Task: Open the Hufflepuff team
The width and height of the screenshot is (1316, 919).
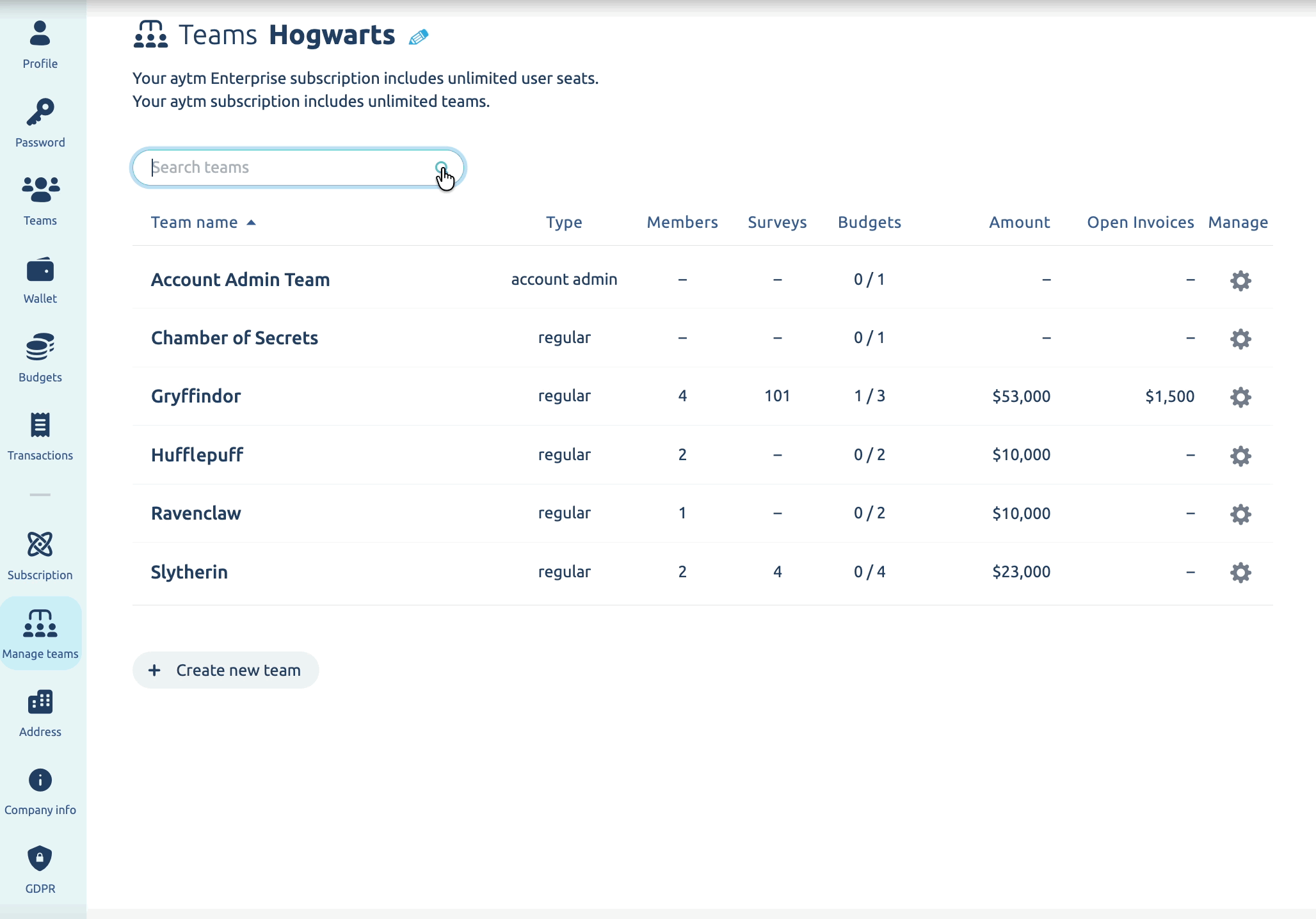Action: coord(197,455)
